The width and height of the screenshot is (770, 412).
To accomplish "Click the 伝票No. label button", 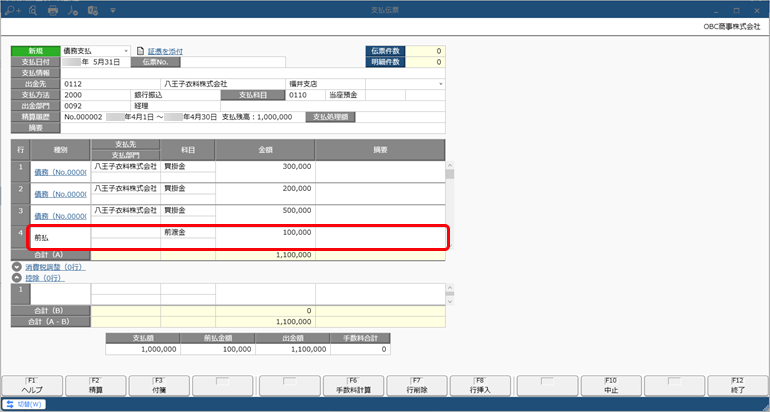I will point(156,62).
